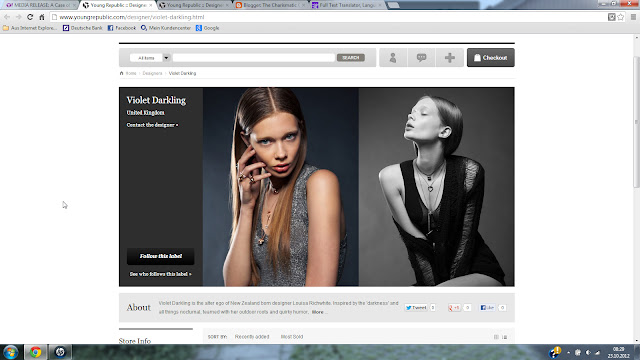Click the breadcrumb home icon
The width and height of the screenshot is (640, 360).
121,73
